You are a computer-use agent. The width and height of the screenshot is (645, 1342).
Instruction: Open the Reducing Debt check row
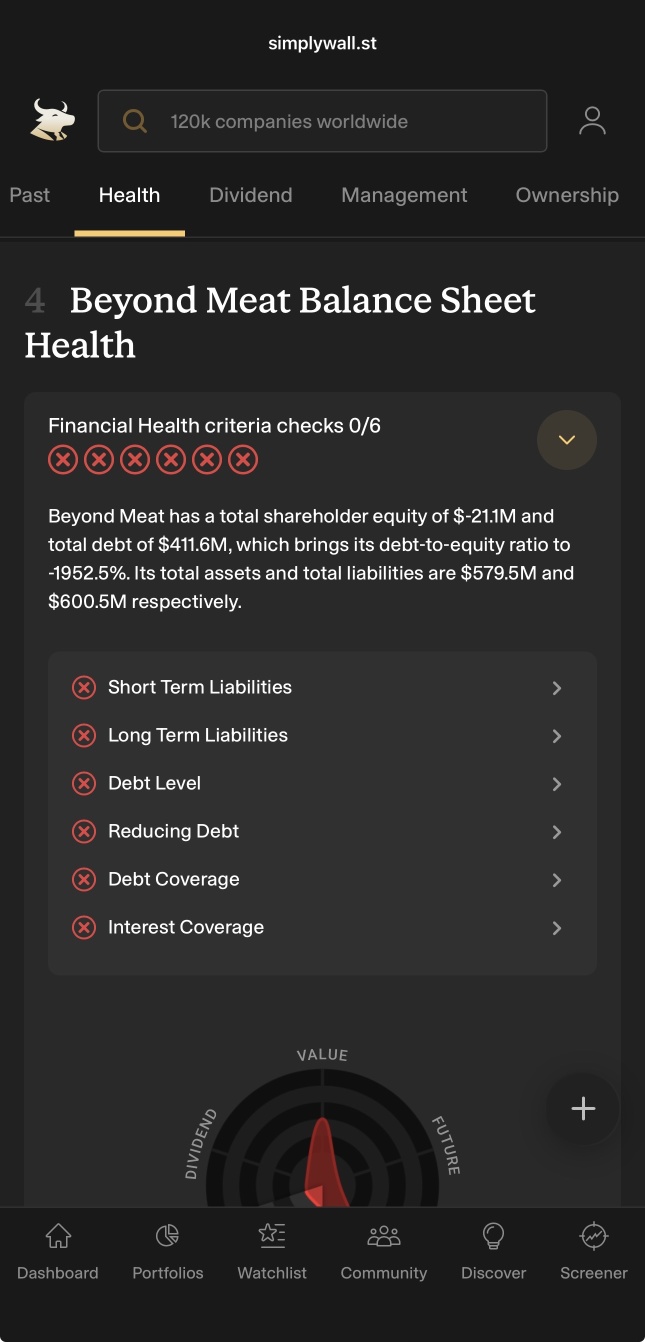pyautogui.click(x=322, y=831)
